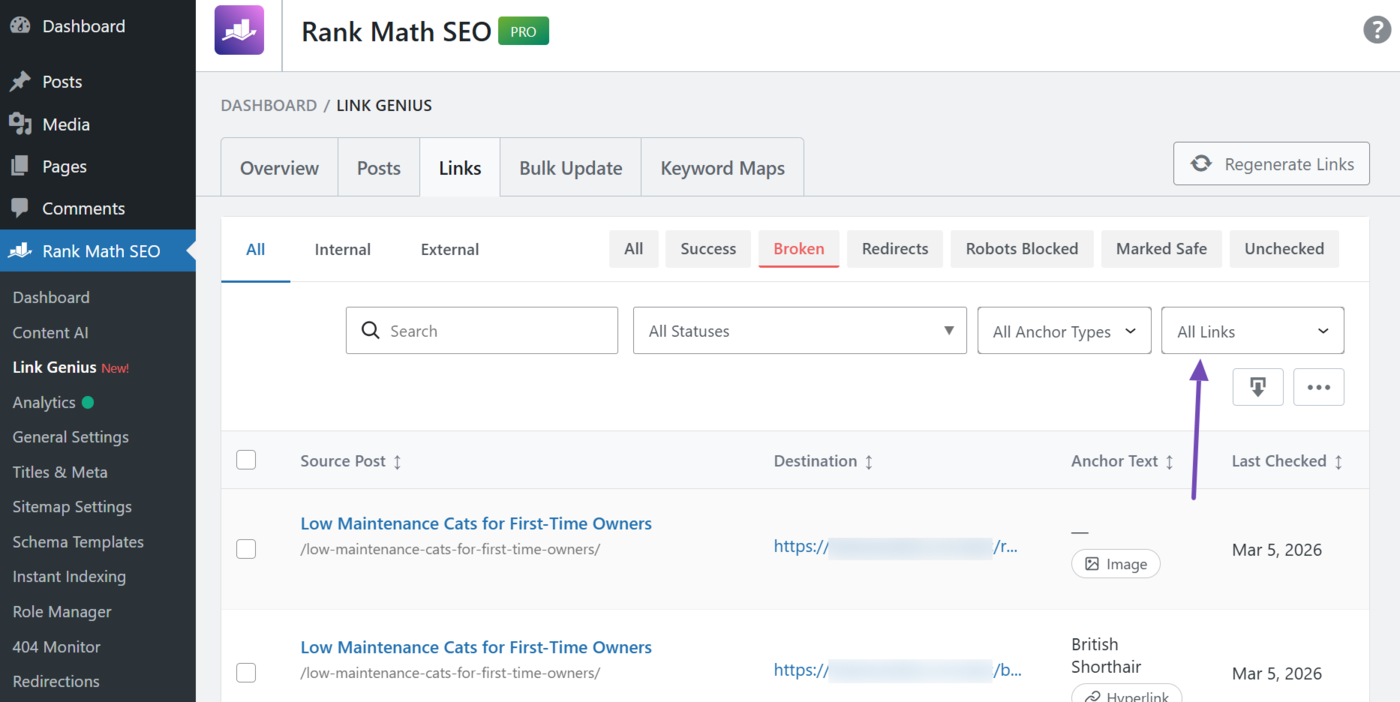
Task: Open Titles & Meta in sidebar
Action: [60, 472]
